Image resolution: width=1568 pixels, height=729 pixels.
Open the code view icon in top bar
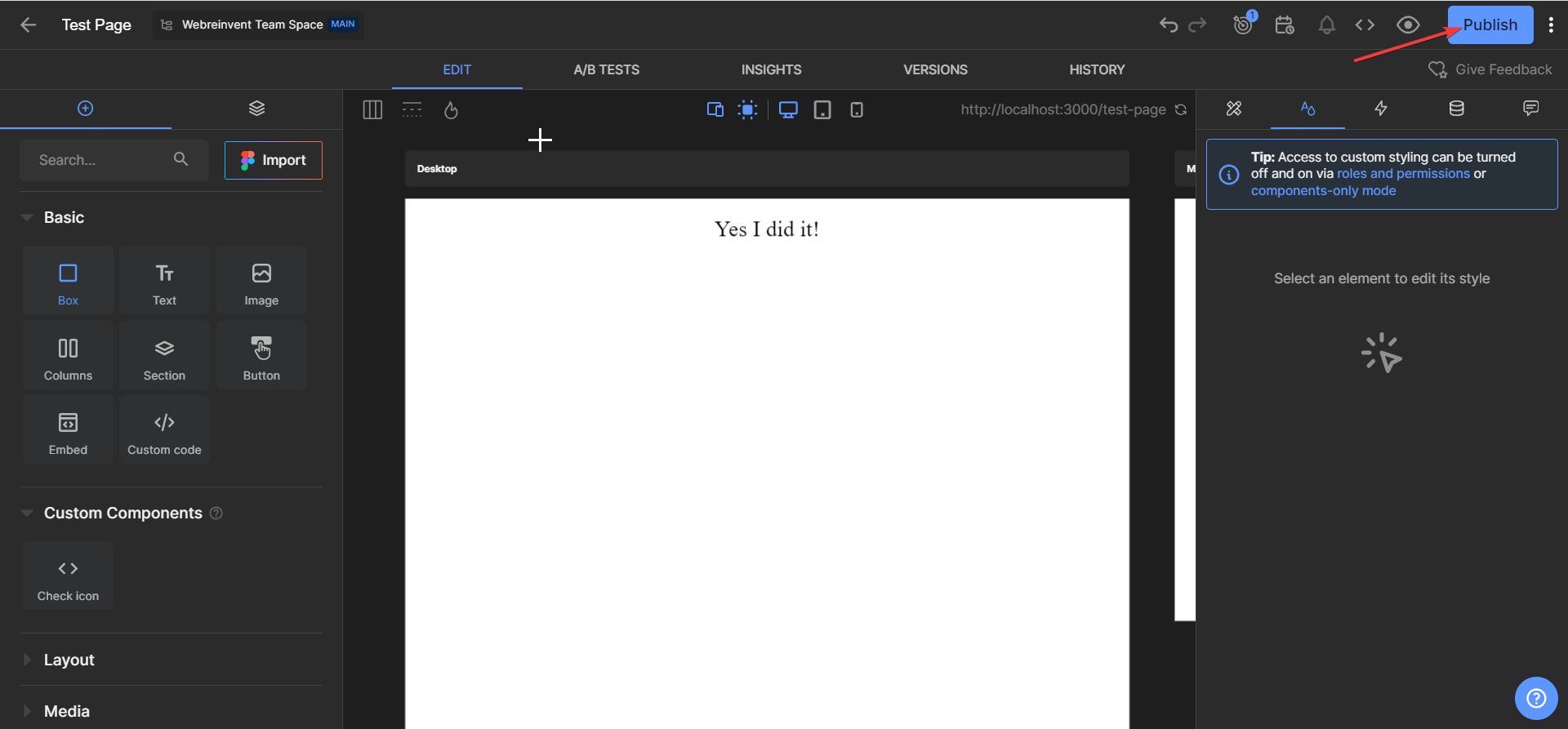pyautogui.click(x=1365, y=24)
